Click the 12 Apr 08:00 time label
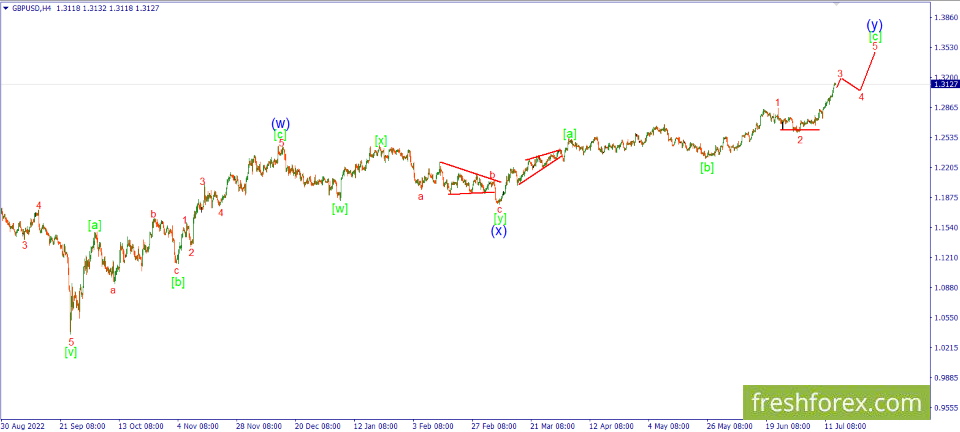This screenshot has height=432, width=960. (611, 425)
